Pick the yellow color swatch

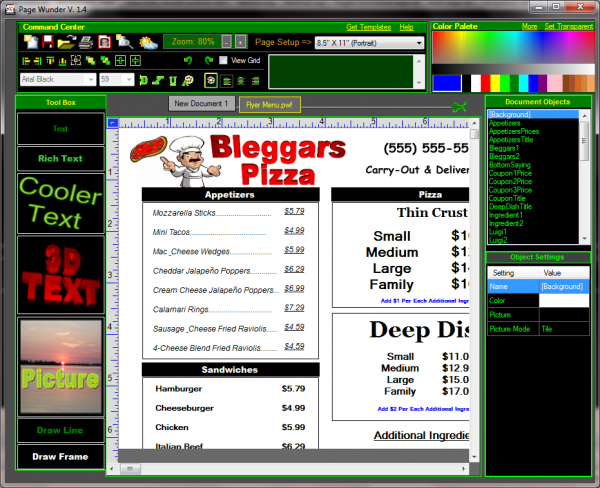(x=495, y=83)
